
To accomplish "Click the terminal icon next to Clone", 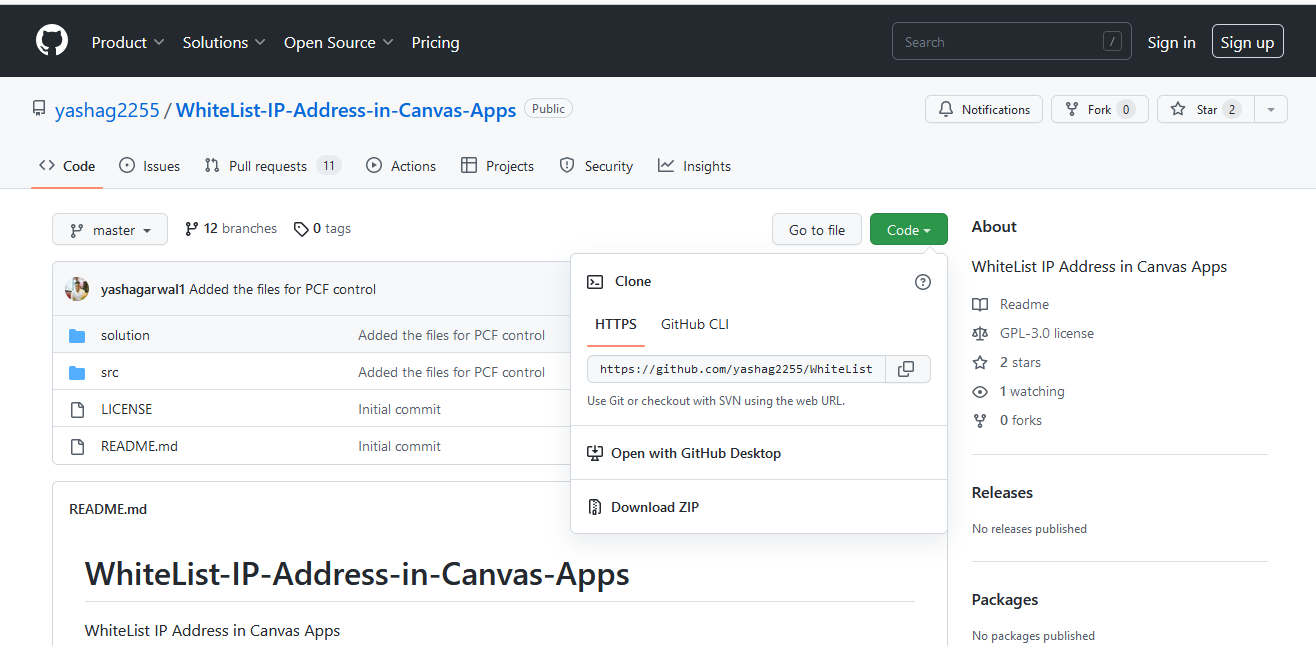I will 595,282.
